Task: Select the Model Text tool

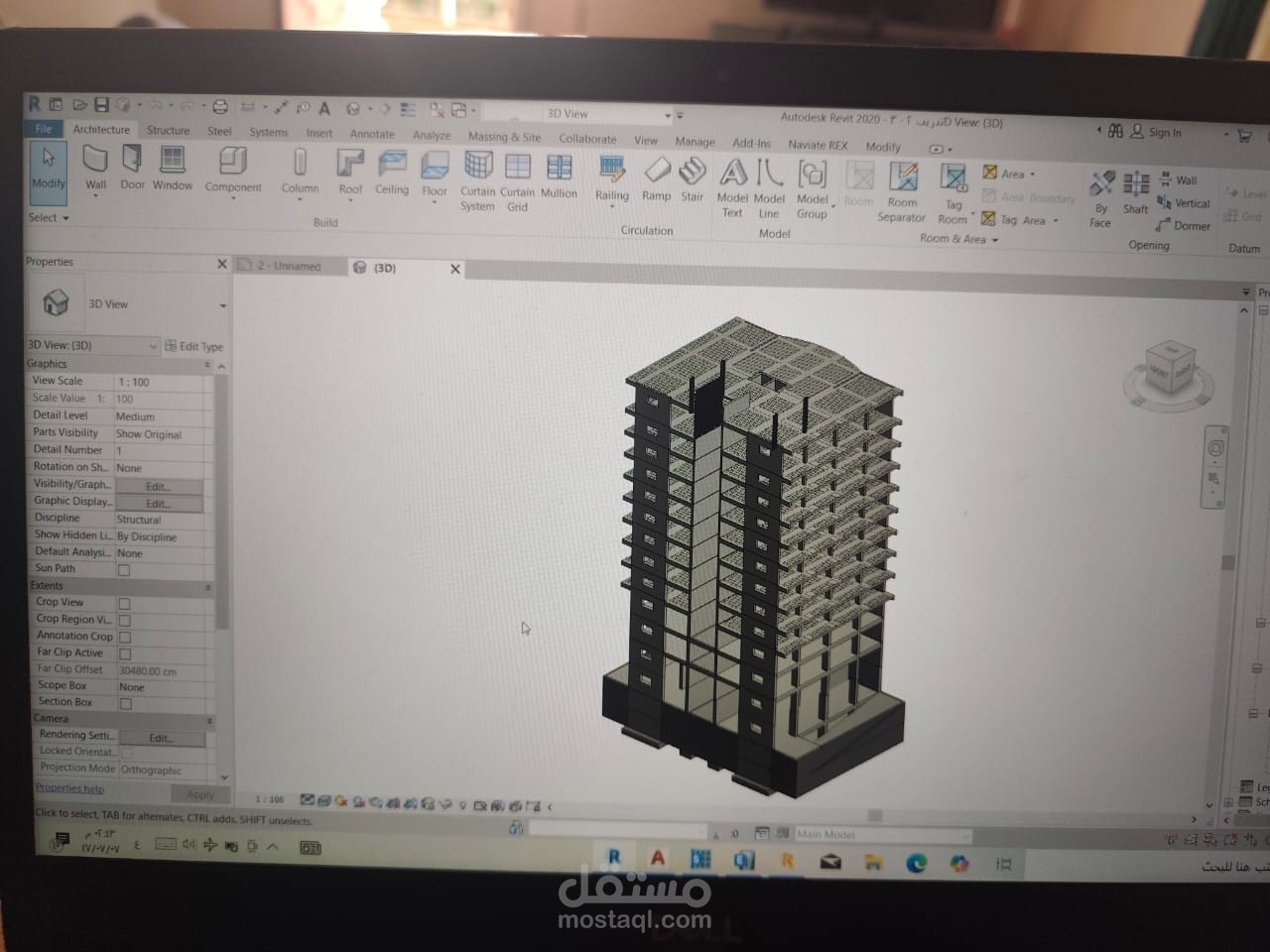Action: [x=732, y=183]
